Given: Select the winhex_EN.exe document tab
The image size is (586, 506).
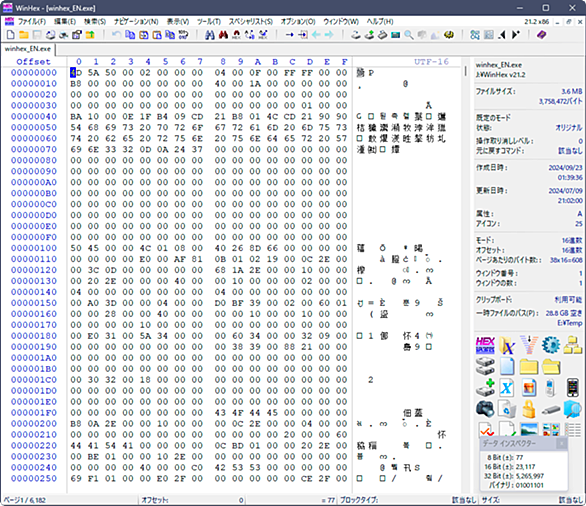Looking at the screenshot, I should click(x=28, y=49).
